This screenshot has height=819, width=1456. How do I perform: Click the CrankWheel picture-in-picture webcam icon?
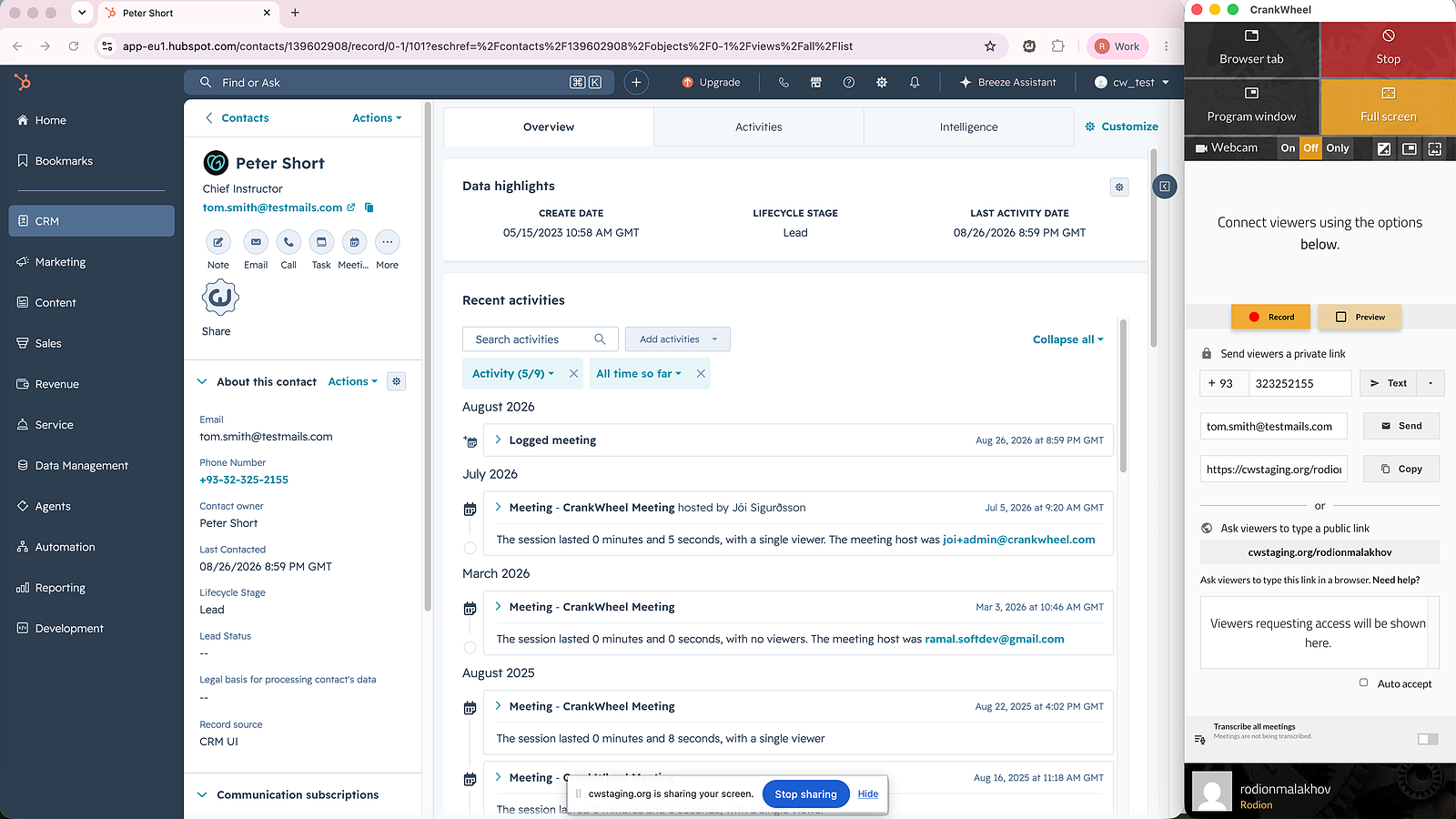coord(1410,148)
